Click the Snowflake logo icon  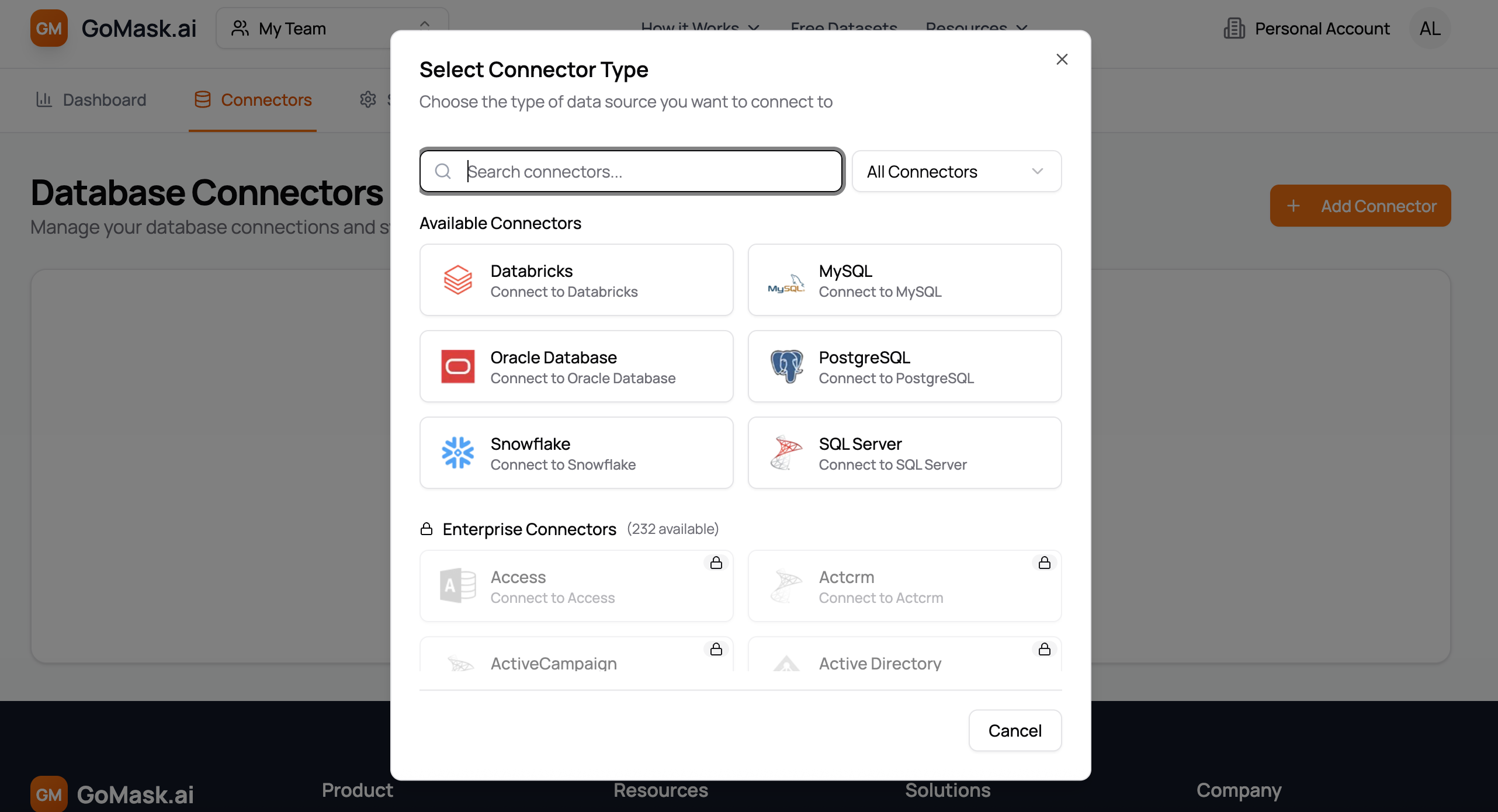coord(457,453)
